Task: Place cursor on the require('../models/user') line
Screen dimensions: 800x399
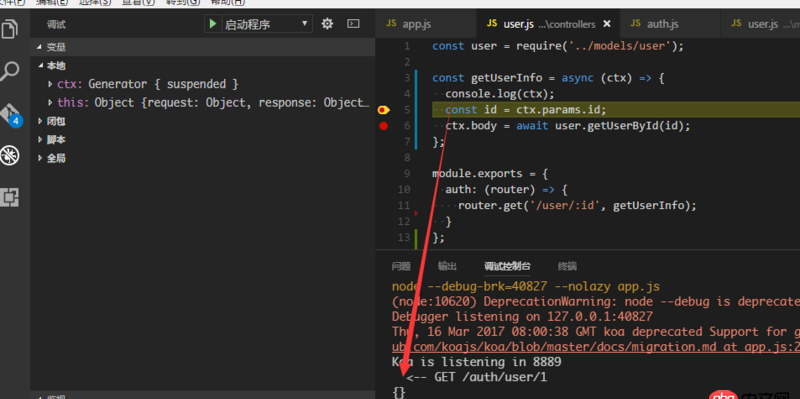Action: tap(558, 46)
